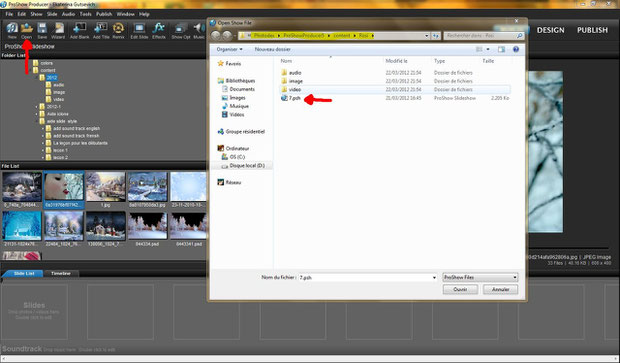Open the Effects FX icon
This screenshot has width=620, height=363.
(x=159, y=30)
